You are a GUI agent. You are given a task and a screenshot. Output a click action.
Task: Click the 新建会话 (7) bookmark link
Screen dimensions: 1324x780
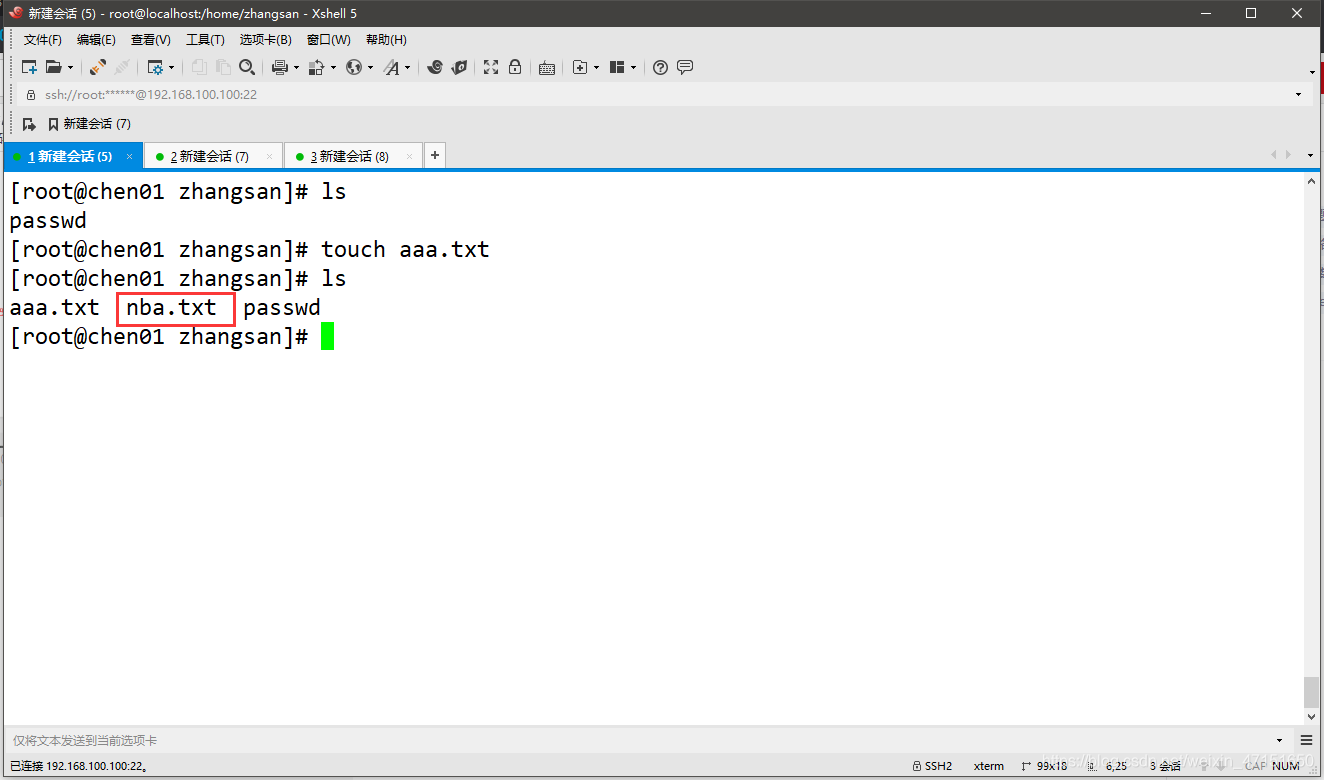pos(89,124)
